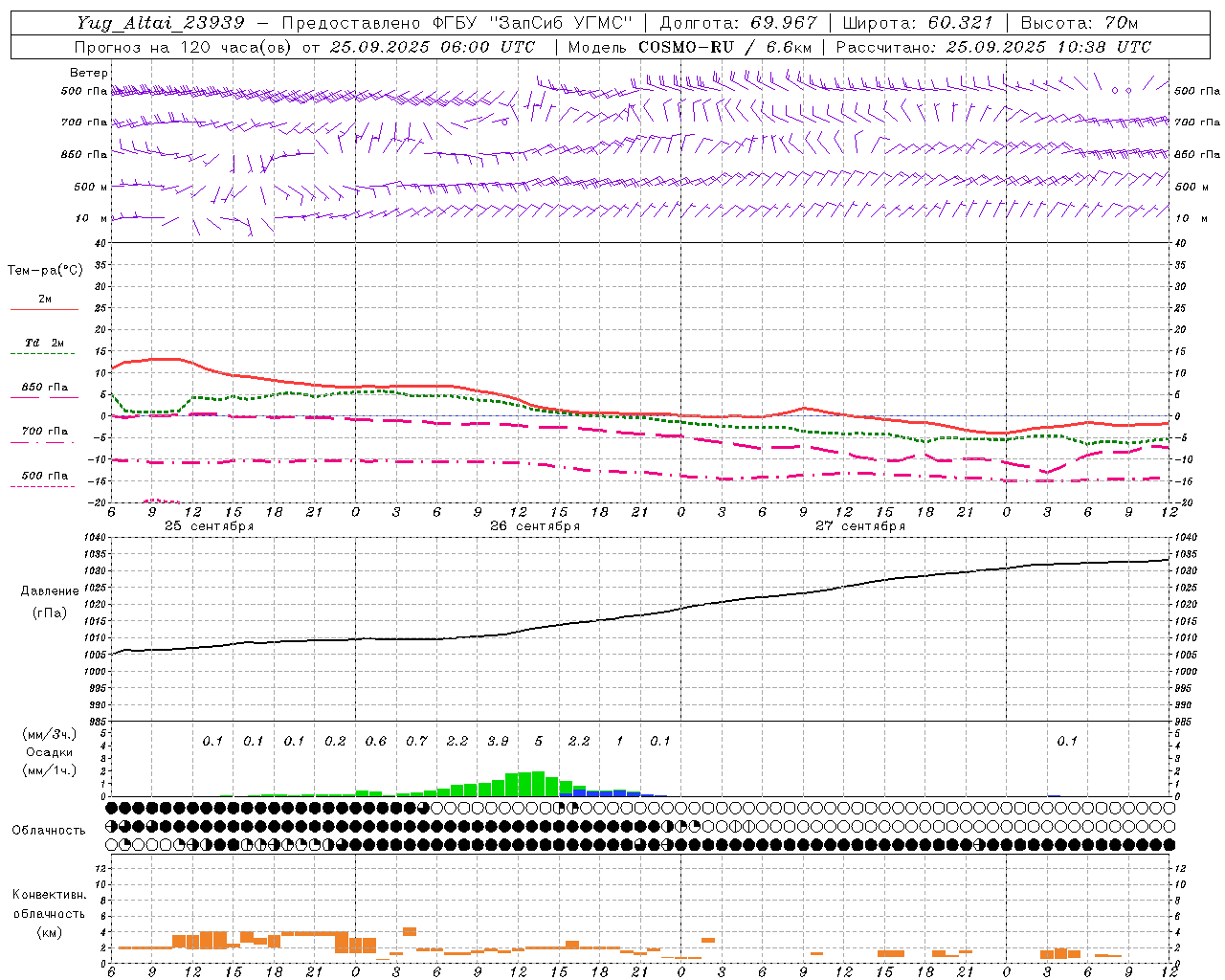Click the computed time Рассчитано: 25.09.2025 10:38 UTC
The height and width of the screenshot is (980, 1225).
pyautogui.click(x=993, y=47)
